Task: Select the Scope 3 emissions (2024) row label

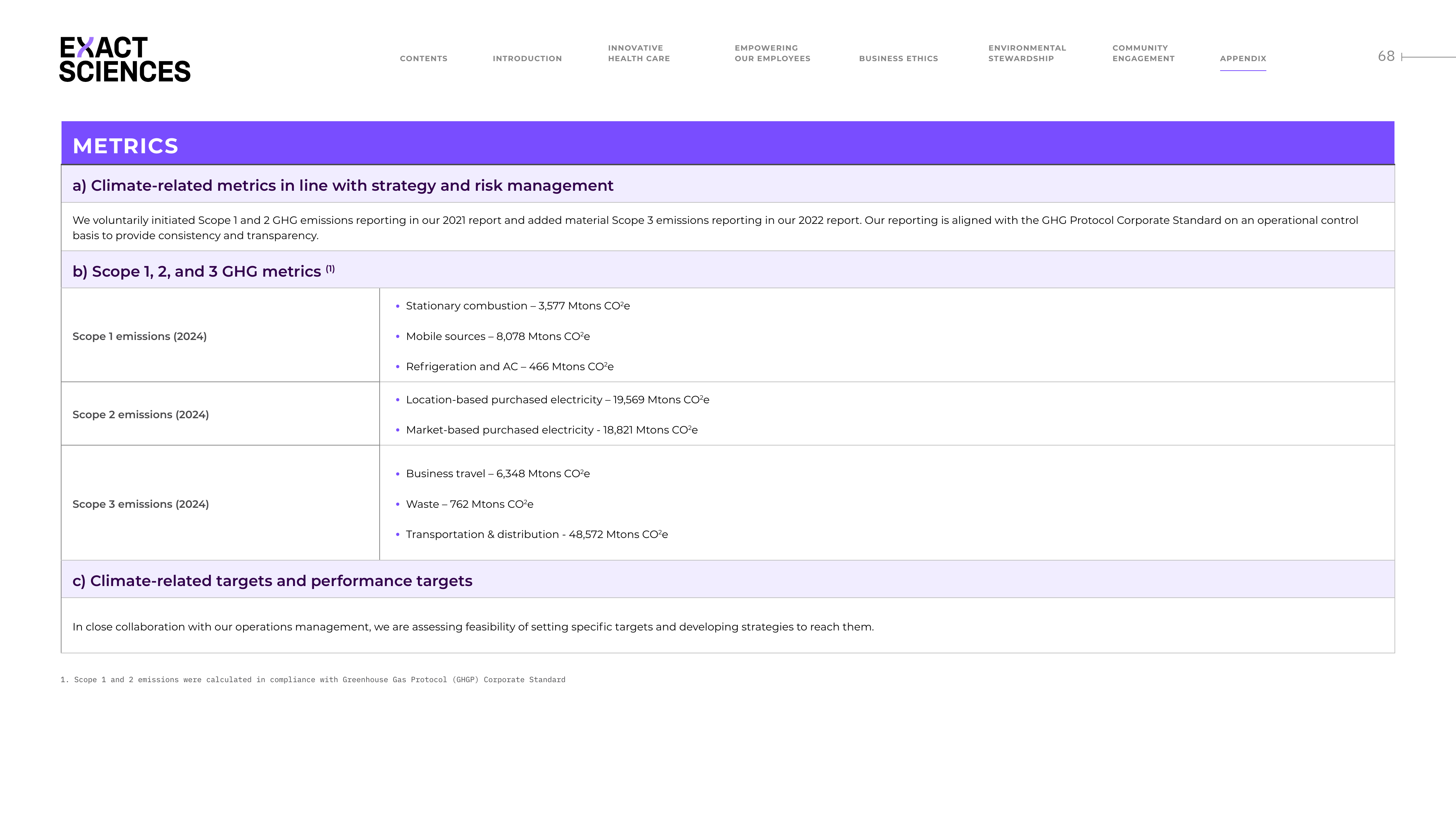Action: tap(141, 504)
